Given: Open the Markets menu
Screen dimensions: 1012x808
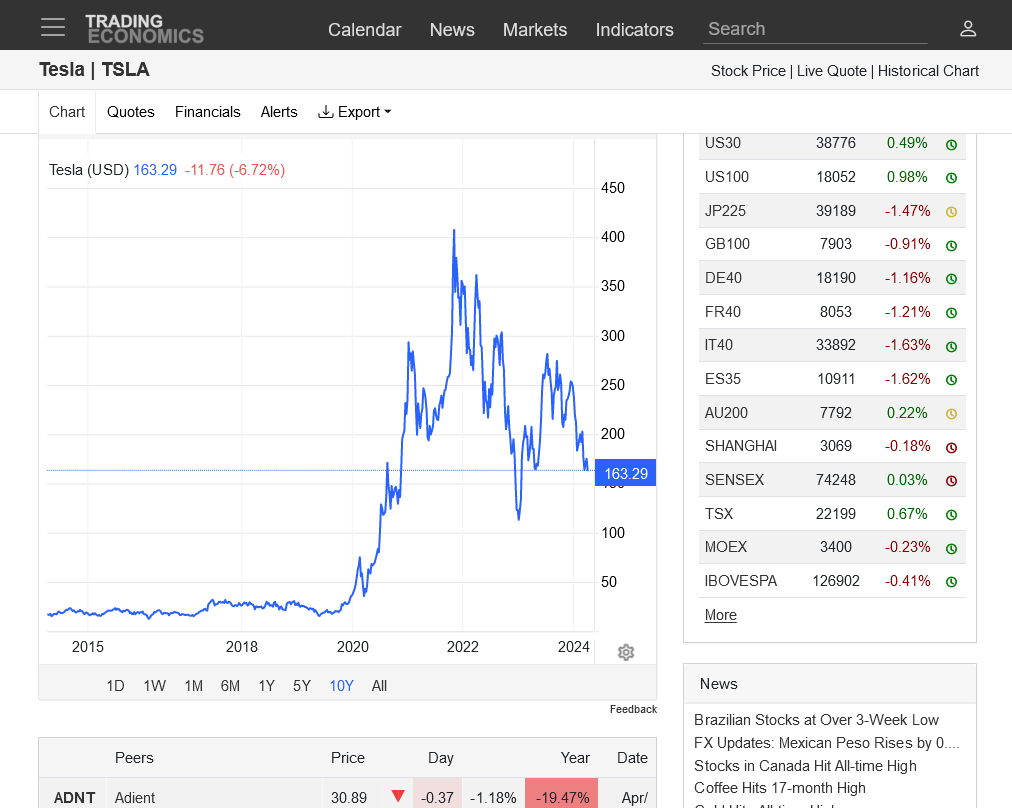Looking at the screenshot, I should (x=534, y=30).
